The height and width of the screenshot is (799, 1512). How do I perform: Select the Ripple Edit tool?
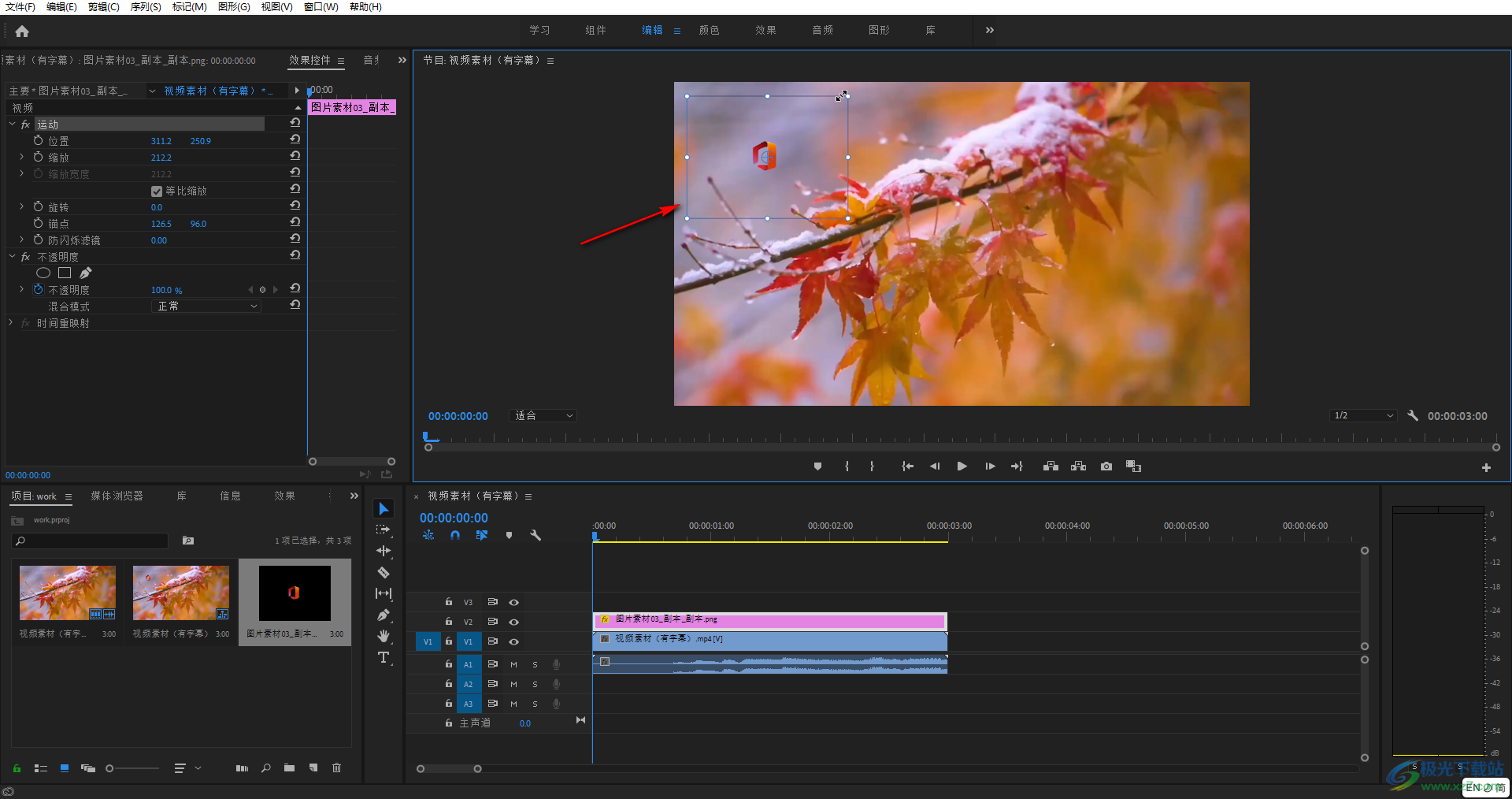point(384,551)
